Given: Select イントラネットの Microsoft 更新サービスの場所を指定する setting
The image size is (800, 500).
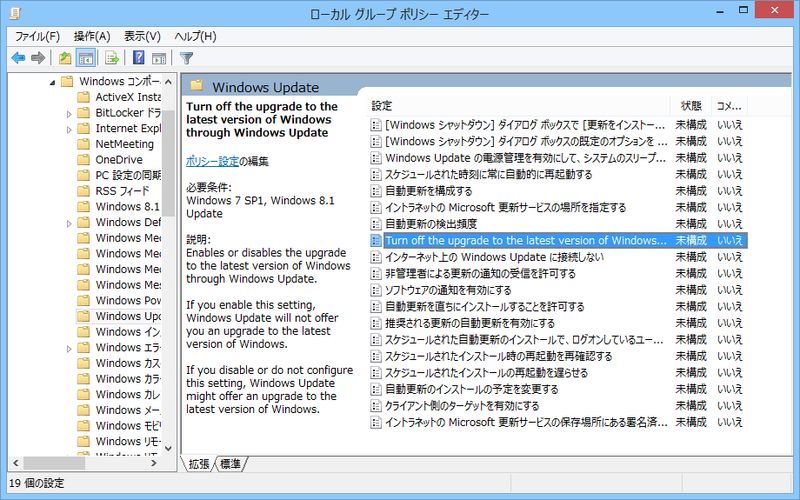Looking at the screenshot, I should click(505, 208).
